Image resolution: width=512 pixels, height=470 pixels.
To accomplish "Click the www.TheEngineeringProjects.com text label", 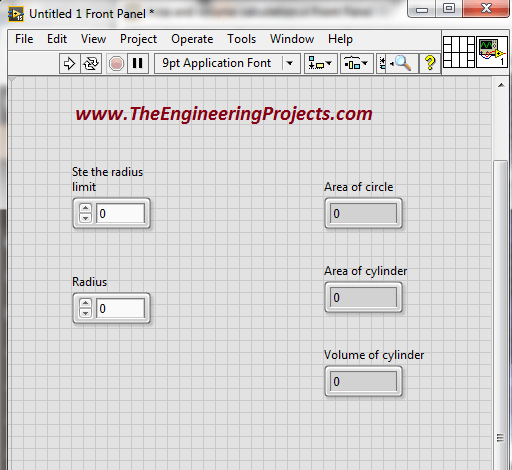I will [x=224, y=114].
